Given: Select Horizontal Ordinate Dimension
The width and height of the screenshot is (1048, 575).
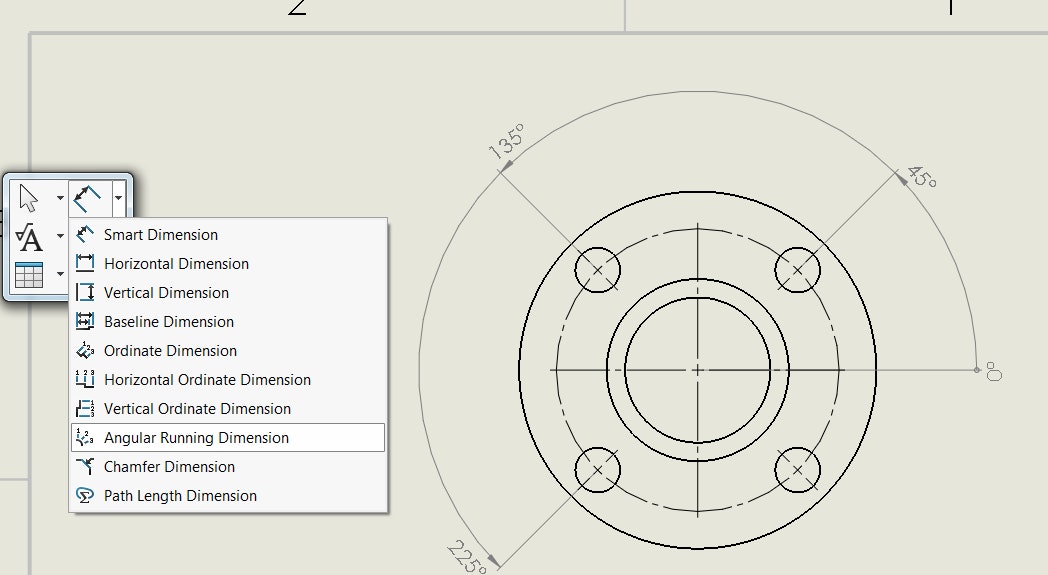Looking at the screenshot, I should tap(207, 380).
